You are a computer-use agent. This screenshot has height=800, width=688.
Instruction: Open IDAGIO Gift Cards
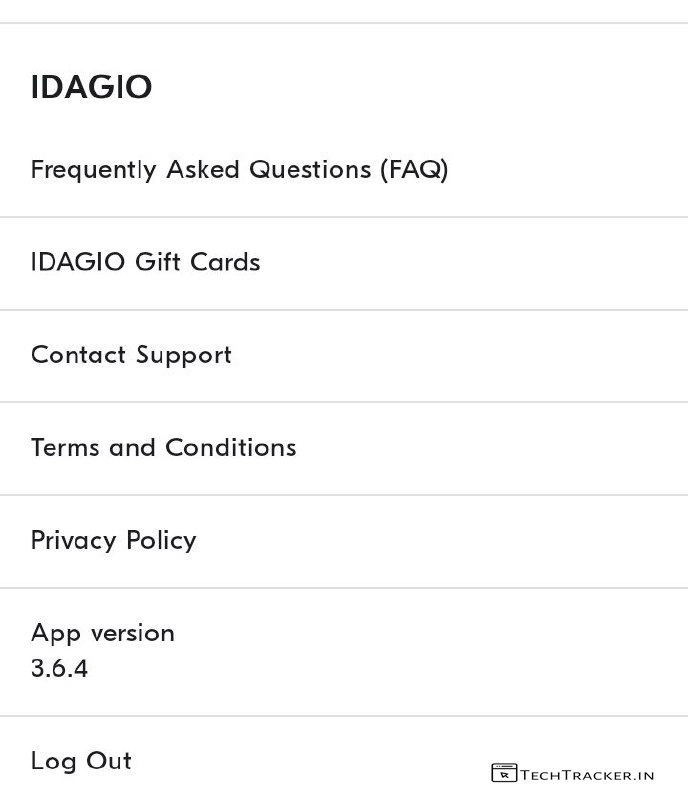145,262
